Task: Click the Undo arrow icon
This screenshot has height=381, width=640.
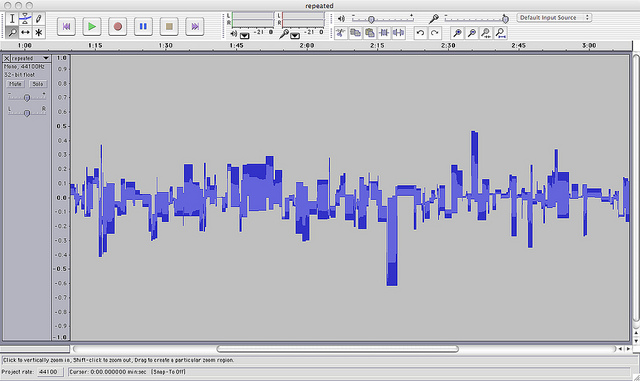Action: 420,33
